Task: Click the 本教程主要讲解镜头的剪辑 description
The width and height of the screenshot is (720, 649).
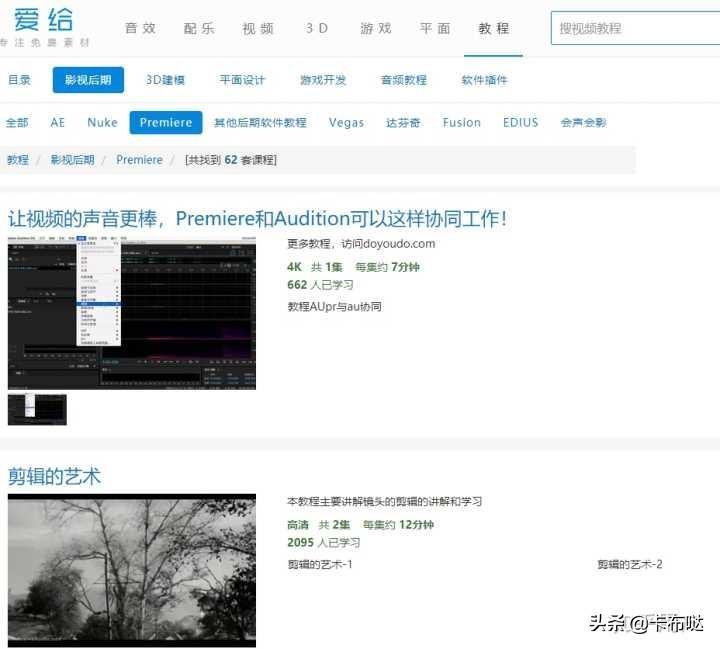Action: pyautogui.click(x=384, y=501)
